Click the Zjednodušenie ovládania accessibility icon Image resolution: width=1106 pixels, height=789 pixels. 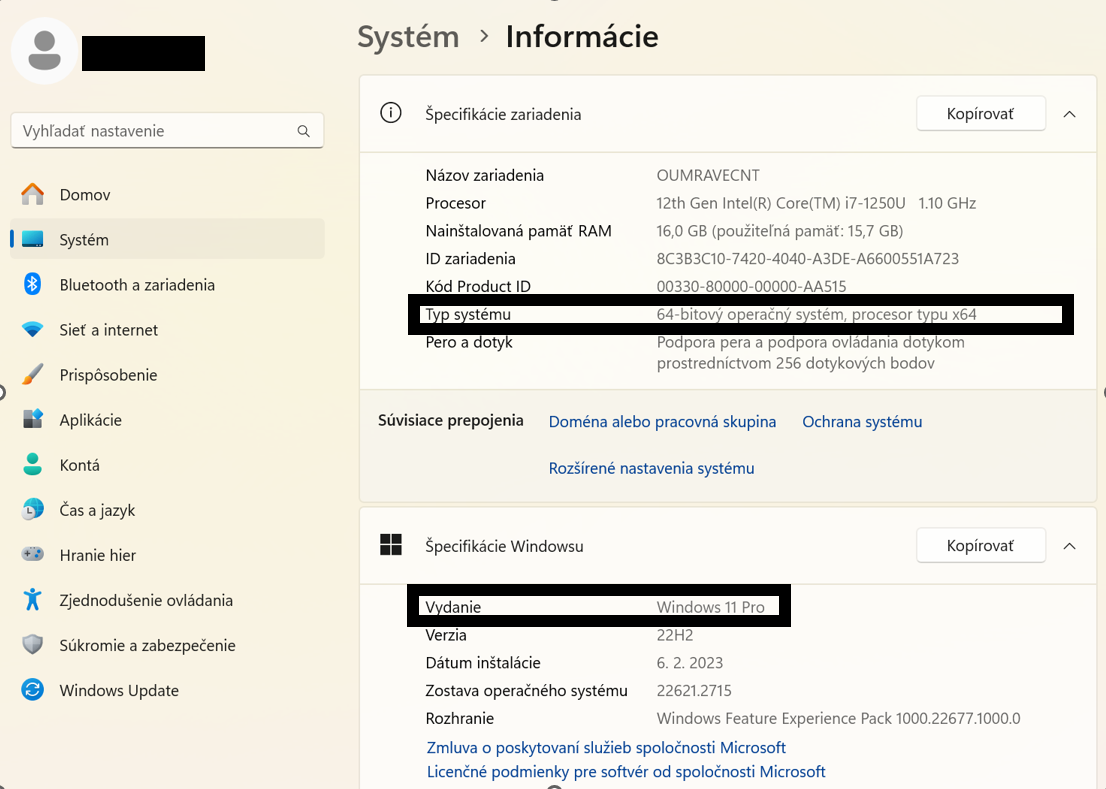(32, 600)
